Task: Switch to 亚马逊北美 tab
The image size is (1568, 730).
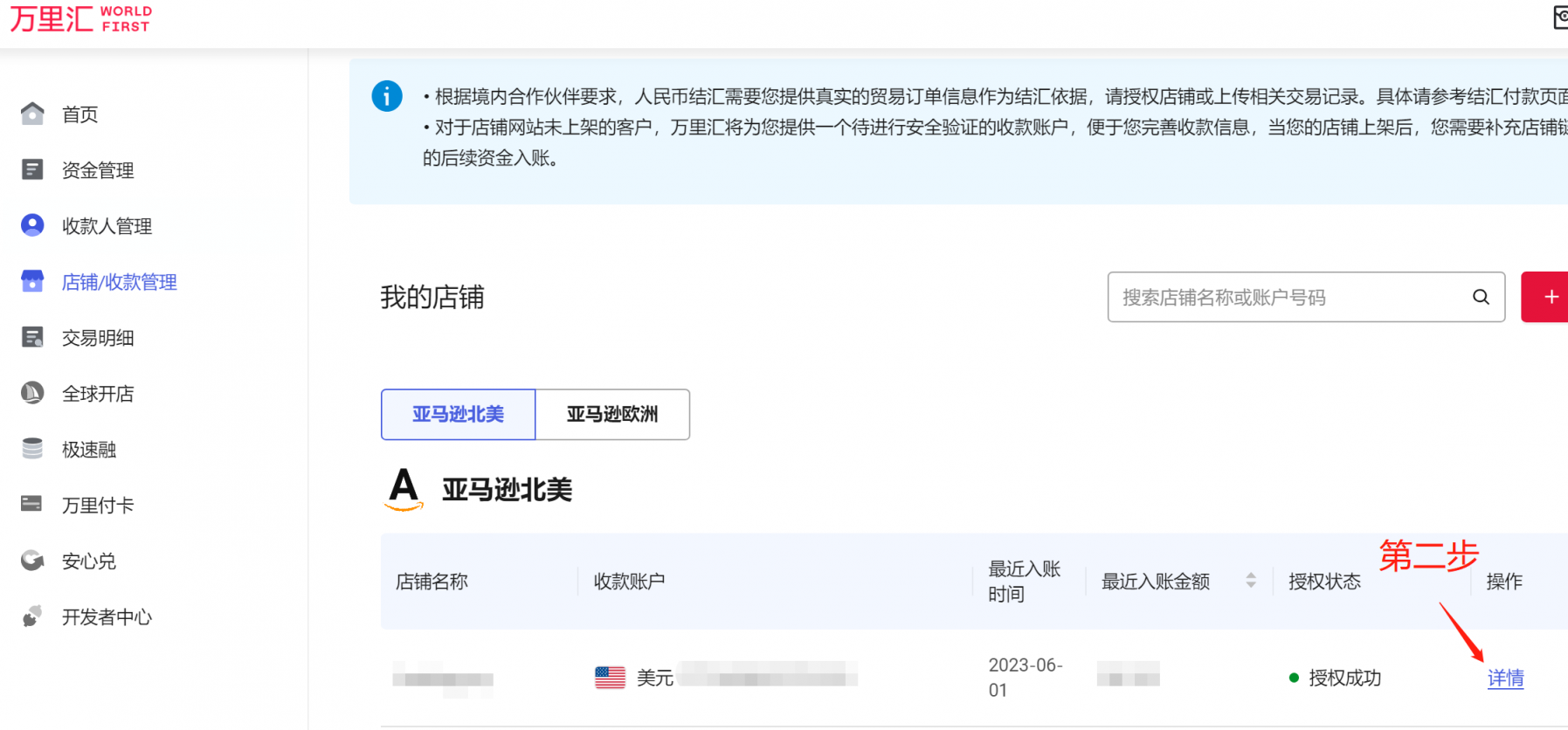Action: [x=458, y=414]
